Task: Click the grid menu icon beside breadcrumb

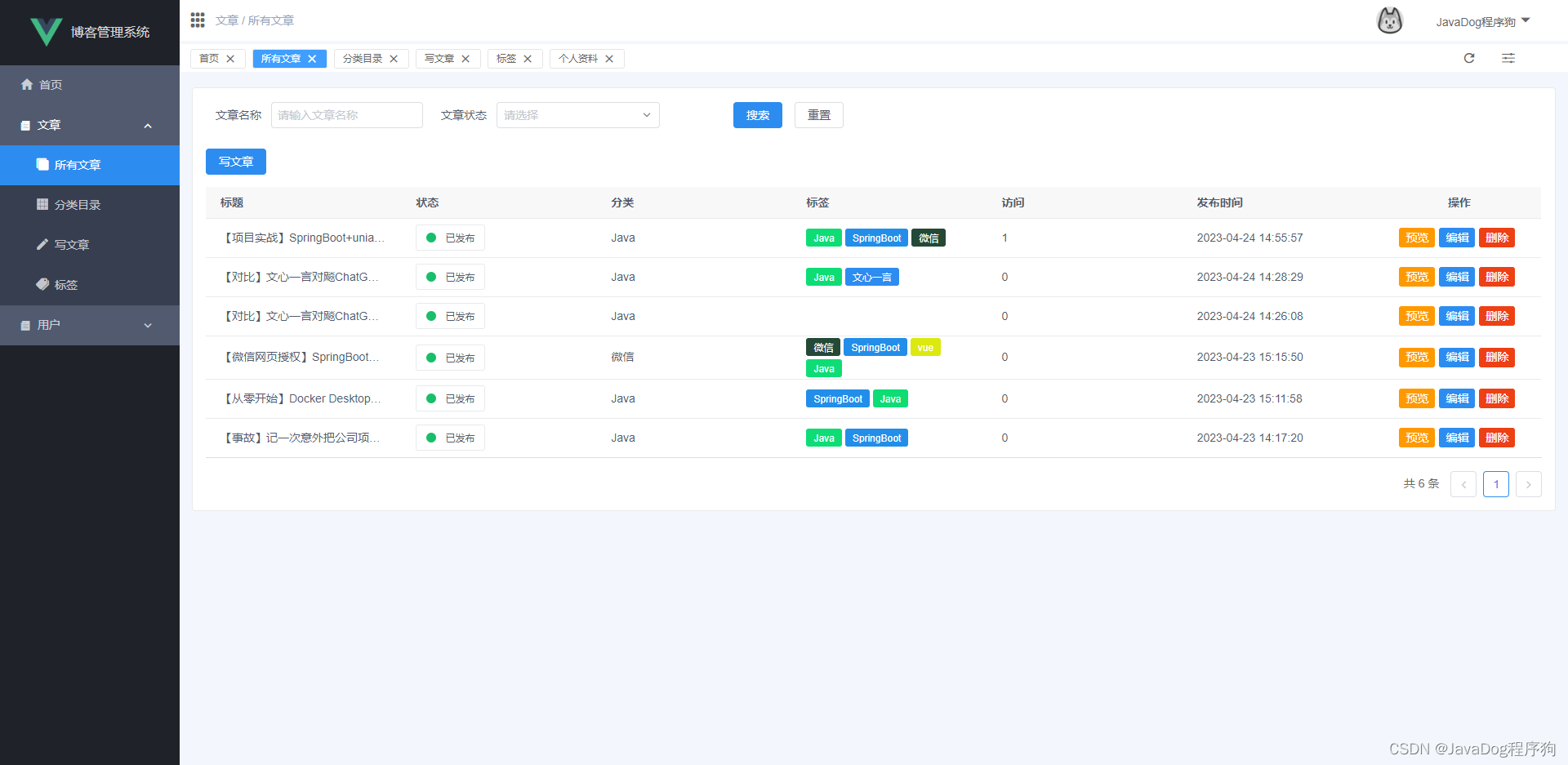Action: pos(198,20)
